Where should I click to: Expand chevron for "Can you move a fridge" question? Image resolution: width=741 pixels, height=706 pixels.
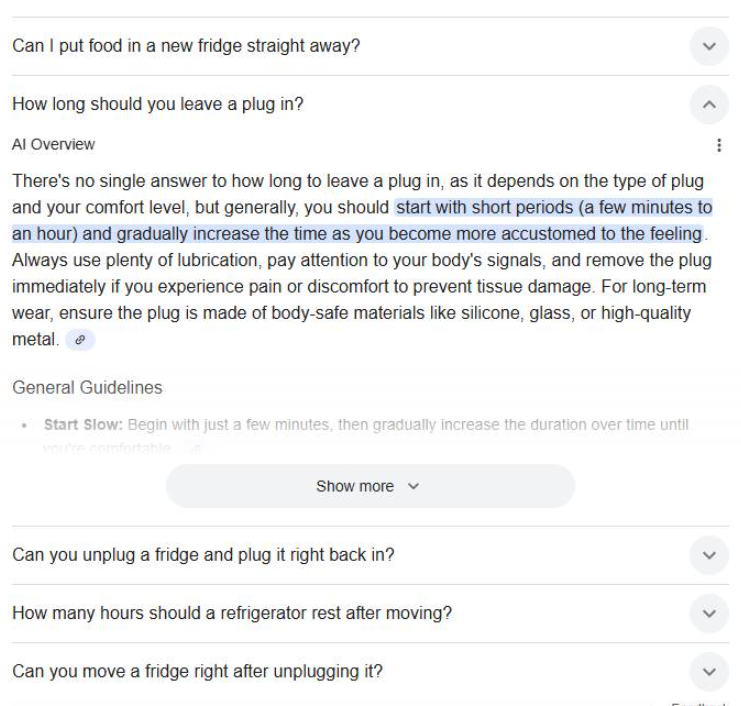709,671
